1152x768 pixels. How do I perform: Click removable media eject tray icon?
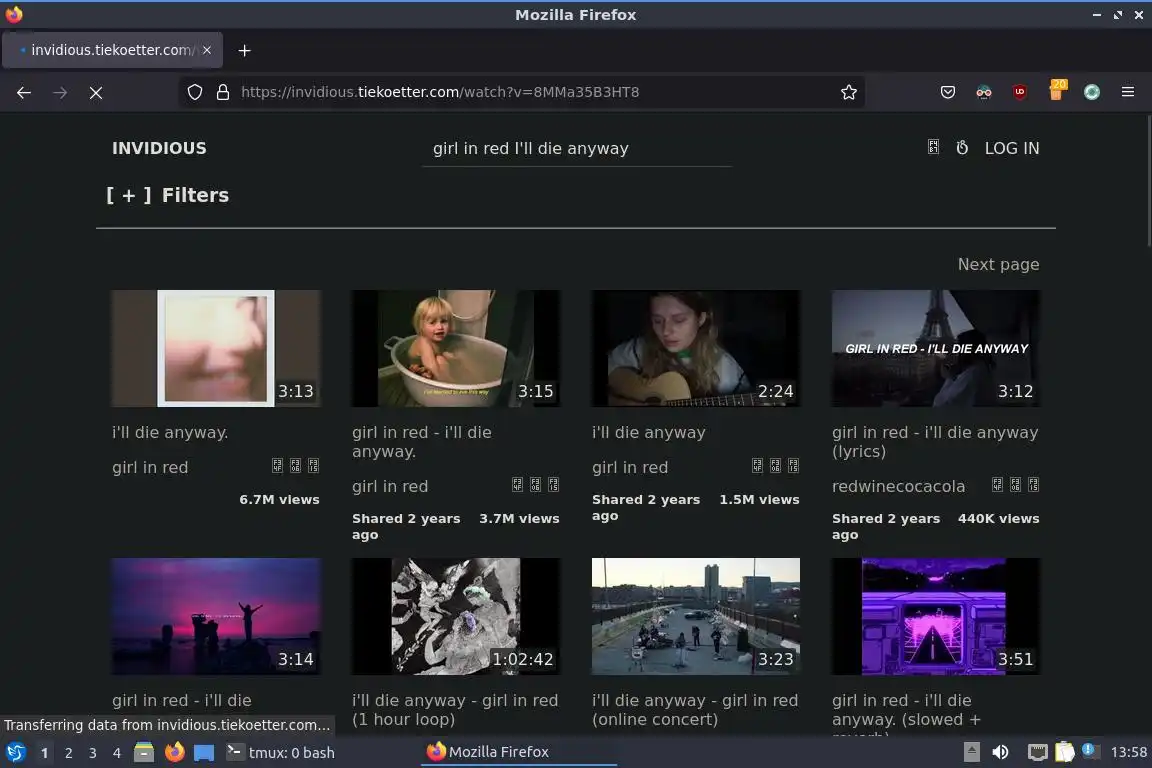(971, 752)
